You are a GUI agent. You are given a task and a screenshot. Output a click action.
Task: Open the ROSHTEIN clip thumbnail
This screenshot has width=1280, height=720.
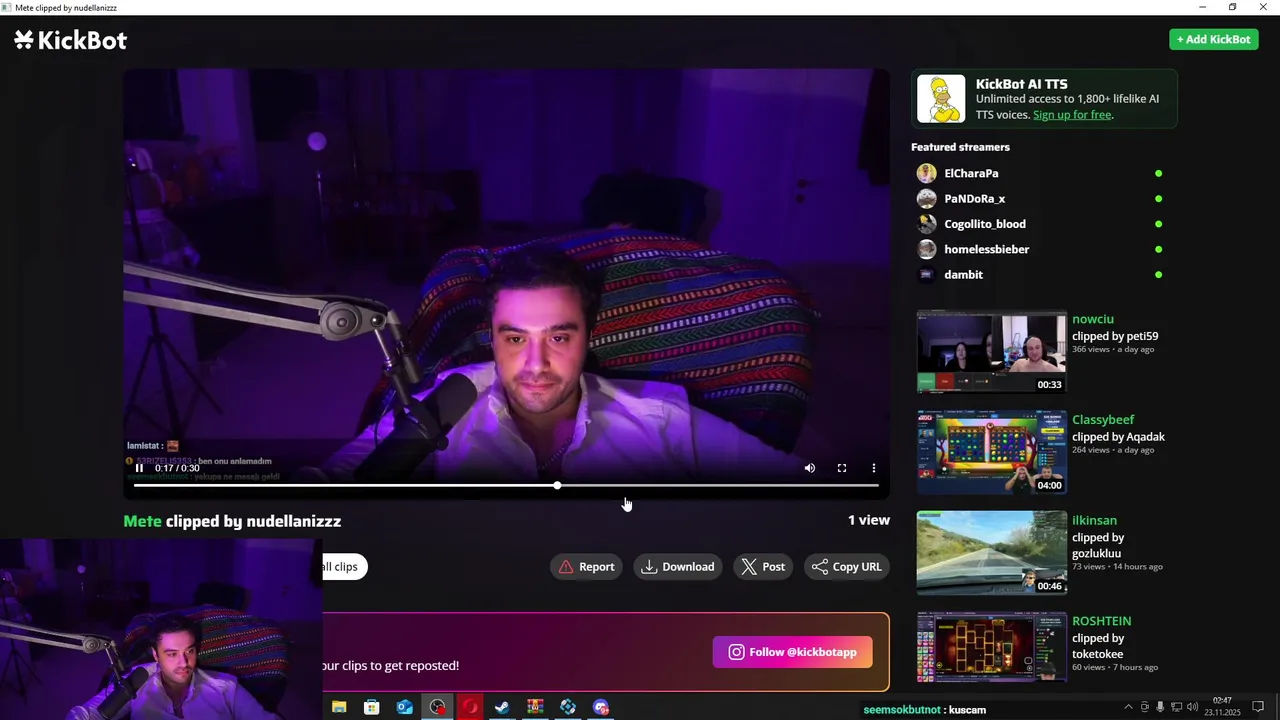pos(992,647)
